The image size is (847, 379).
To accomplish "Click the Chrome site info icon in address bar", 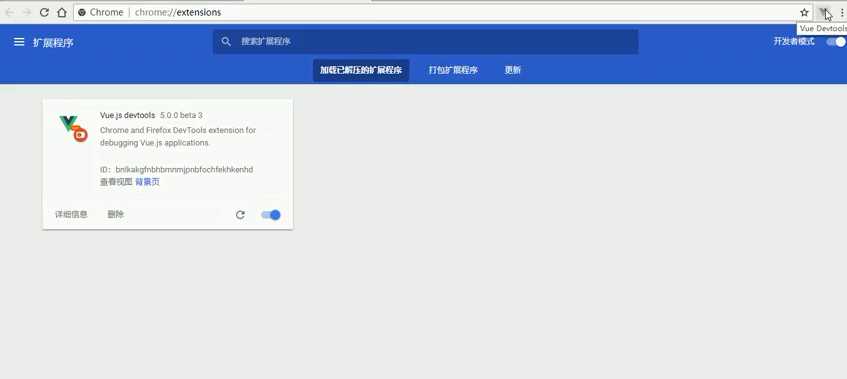I will pyautogui.click(x=82, y=12).
